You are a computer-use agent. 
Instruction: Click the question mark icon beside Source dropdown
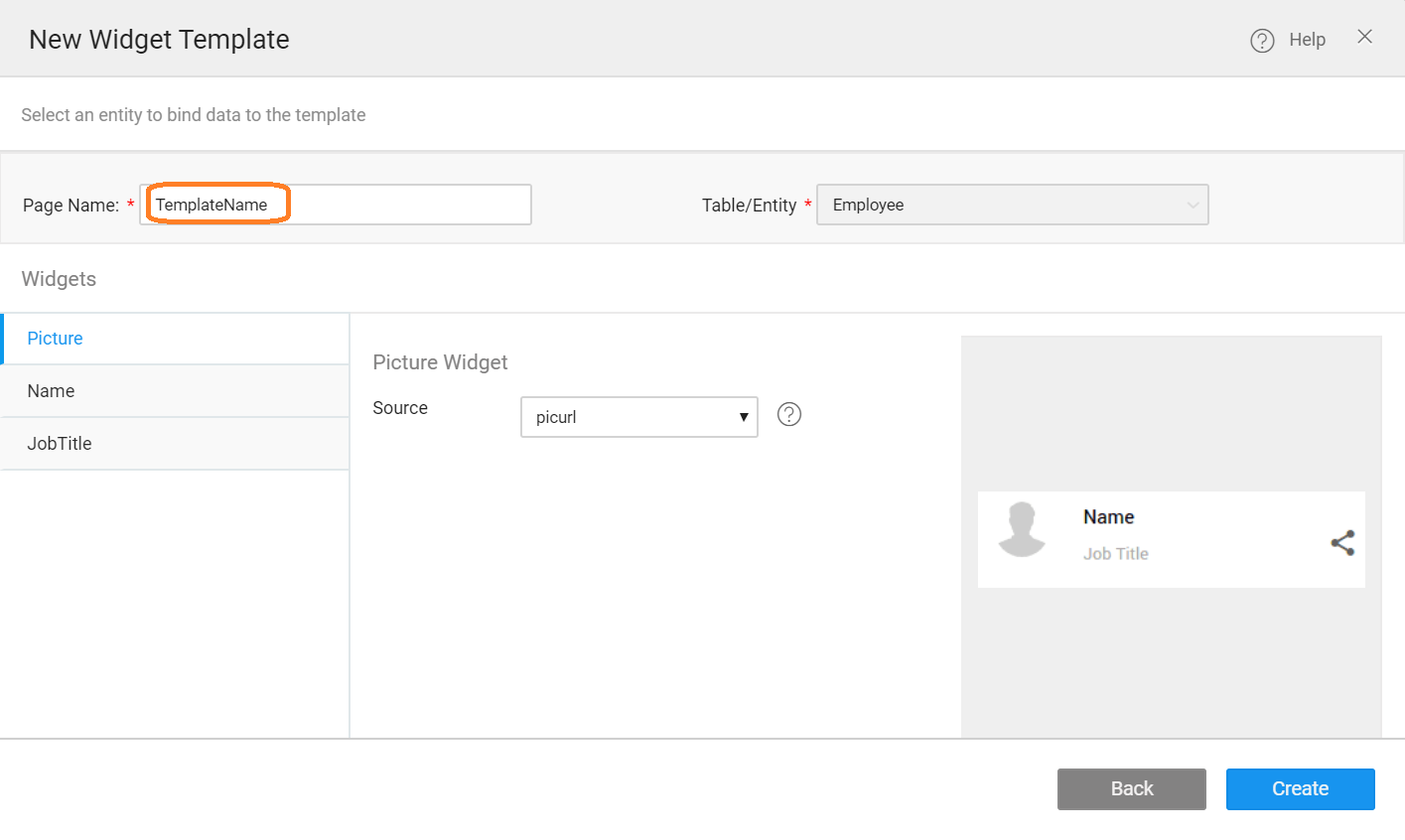click(x=788, y=414)
